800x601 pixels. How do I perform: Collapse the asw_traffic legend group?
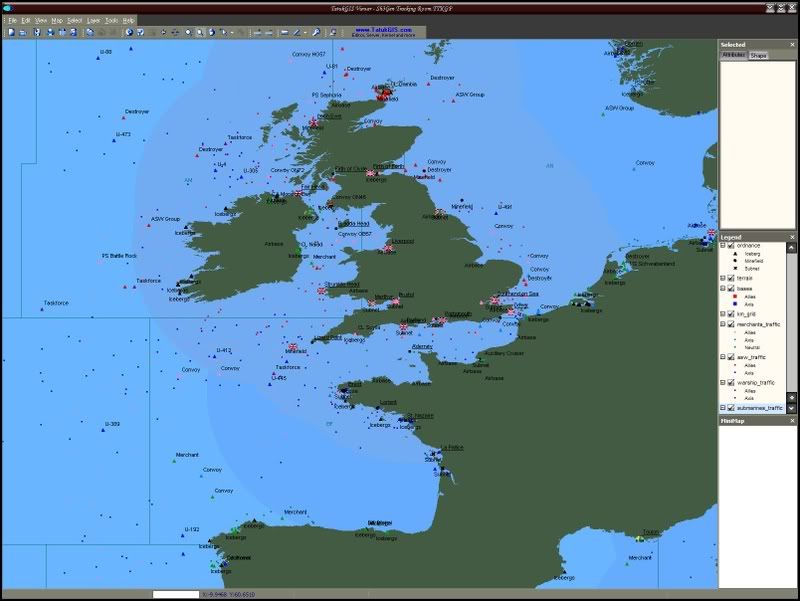click(723, 356)
